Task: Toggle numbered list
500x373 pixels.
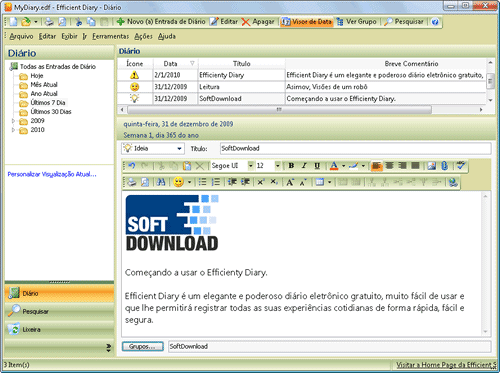Action: click(x=216, y=182)
